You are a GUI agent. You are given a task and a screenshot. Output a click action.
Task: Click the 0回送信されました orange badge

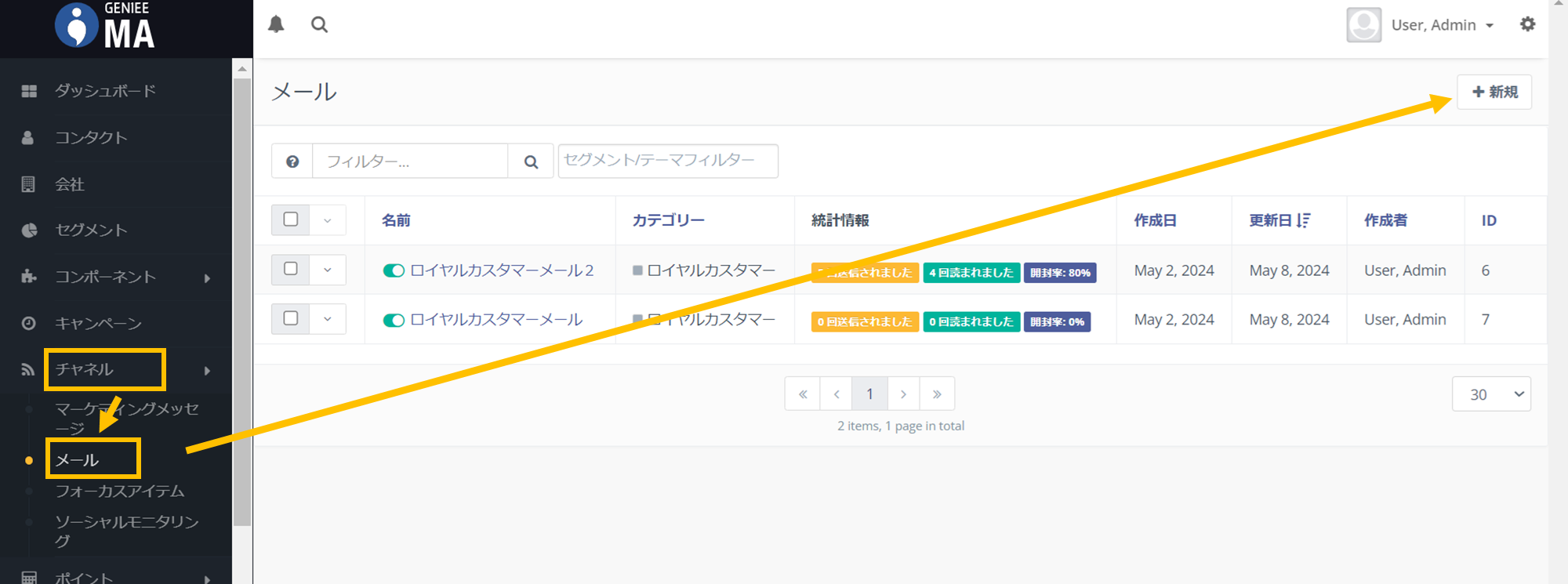click(865, 322)
